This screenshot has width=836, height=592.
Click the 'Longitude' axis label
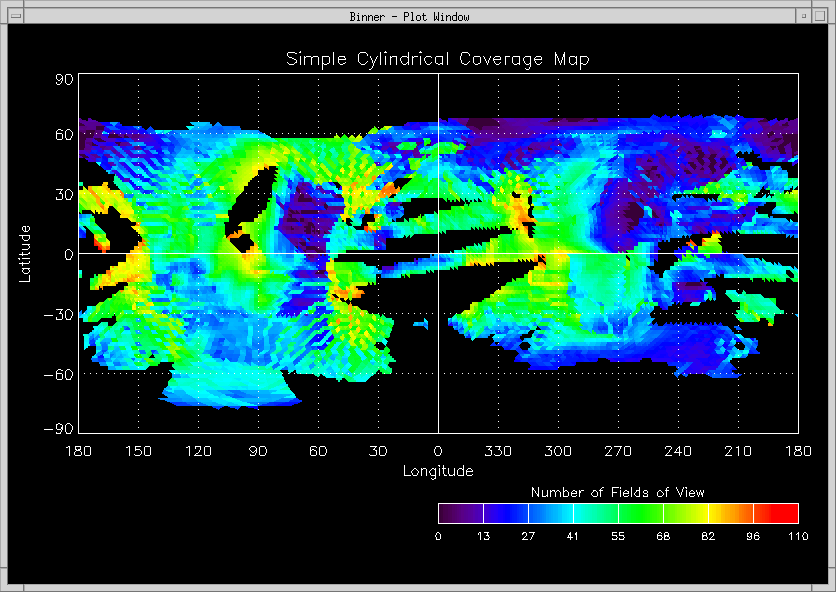(438, 470)
